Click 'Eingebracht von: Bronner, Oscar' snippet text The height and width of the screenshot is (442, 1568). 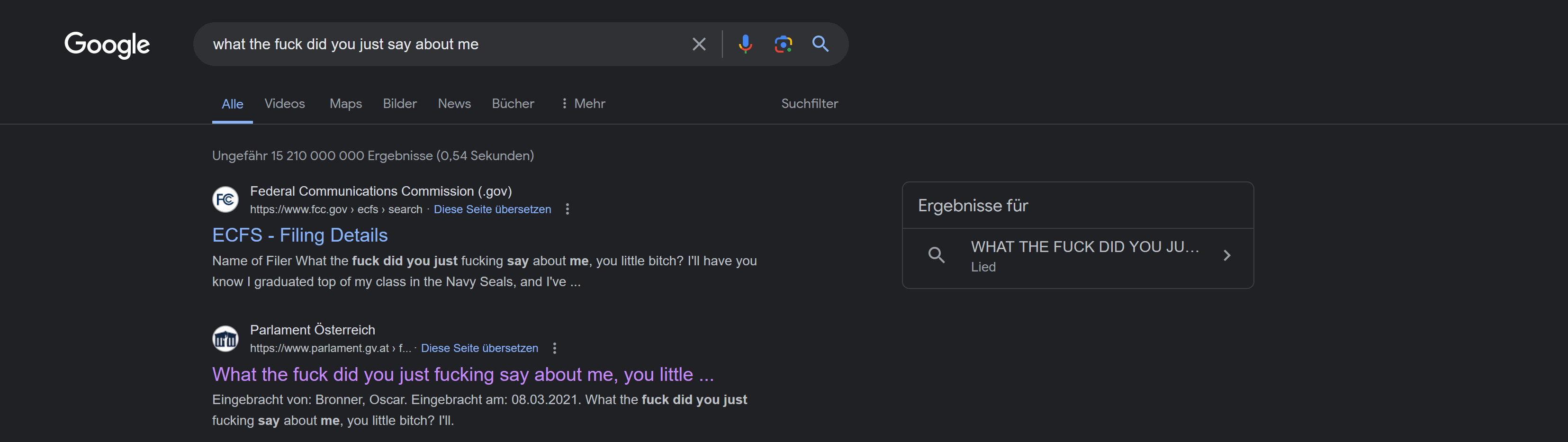pos(480,410)
